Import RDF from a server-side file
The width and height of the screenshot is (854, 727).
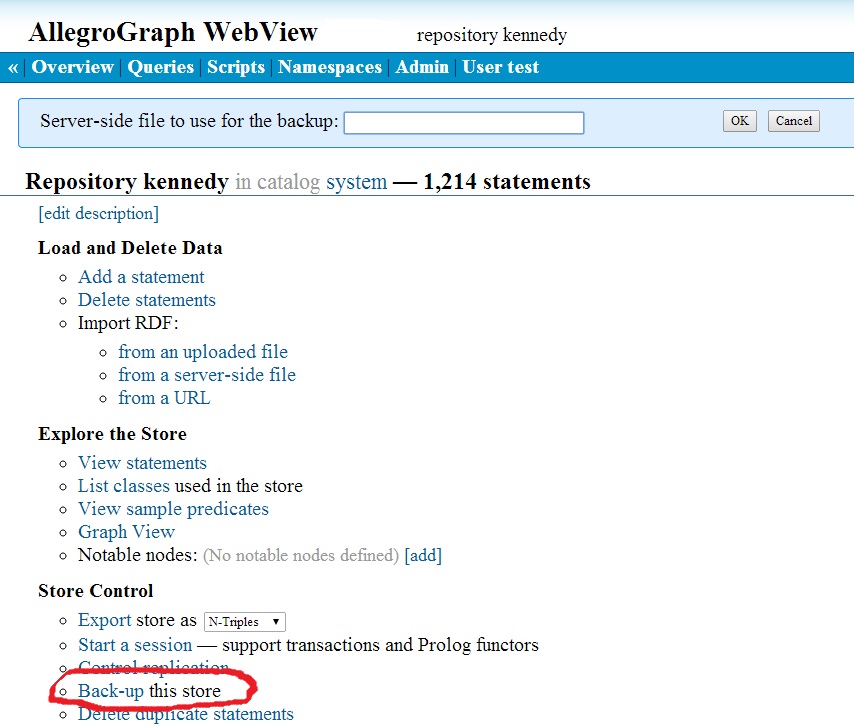tap(207, 375)
